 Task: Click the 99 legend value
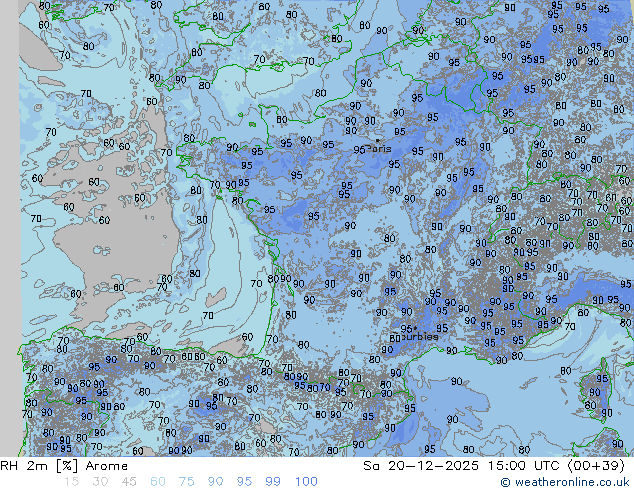click(x=274, y=482)
